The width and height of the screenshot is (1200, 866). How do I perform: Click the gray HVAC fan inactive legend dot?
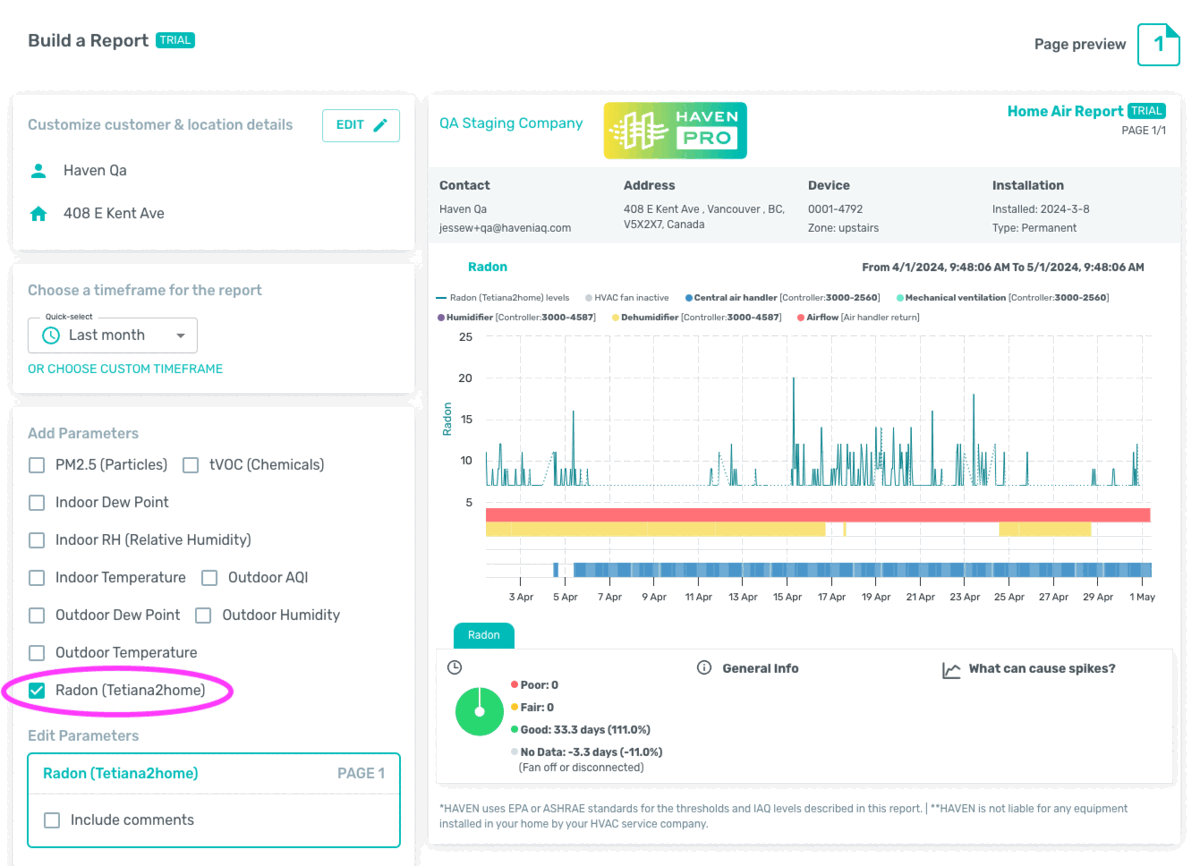point(588,298)
